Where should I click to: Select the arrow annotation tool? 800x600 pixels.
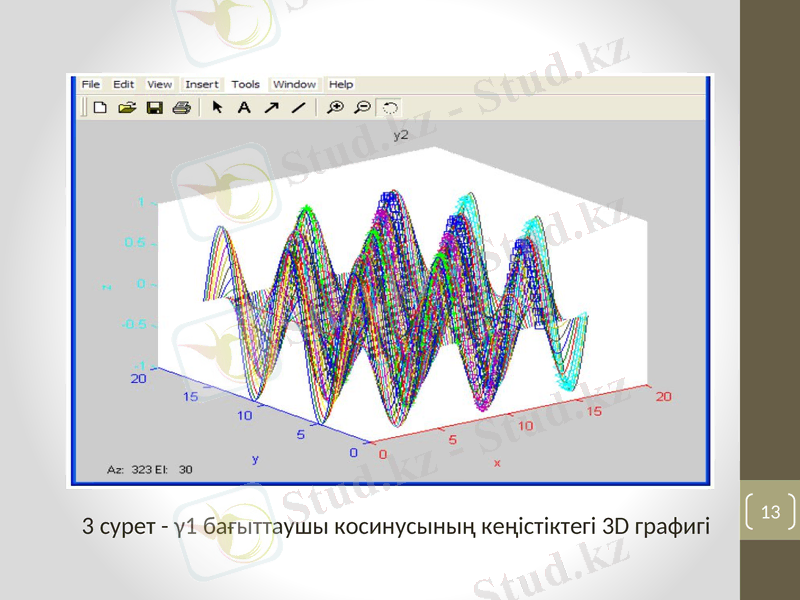pos(273,106)
